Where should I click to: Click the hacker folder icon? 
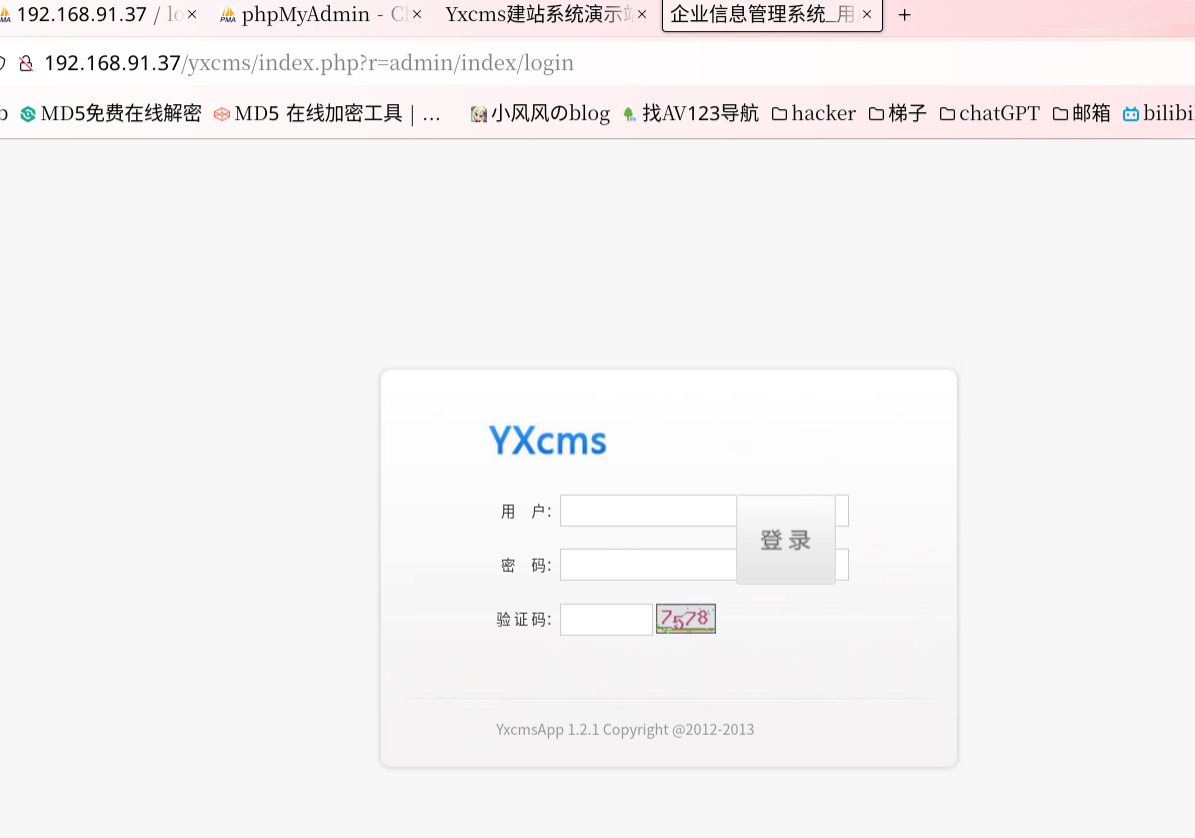tap(780, 114)
